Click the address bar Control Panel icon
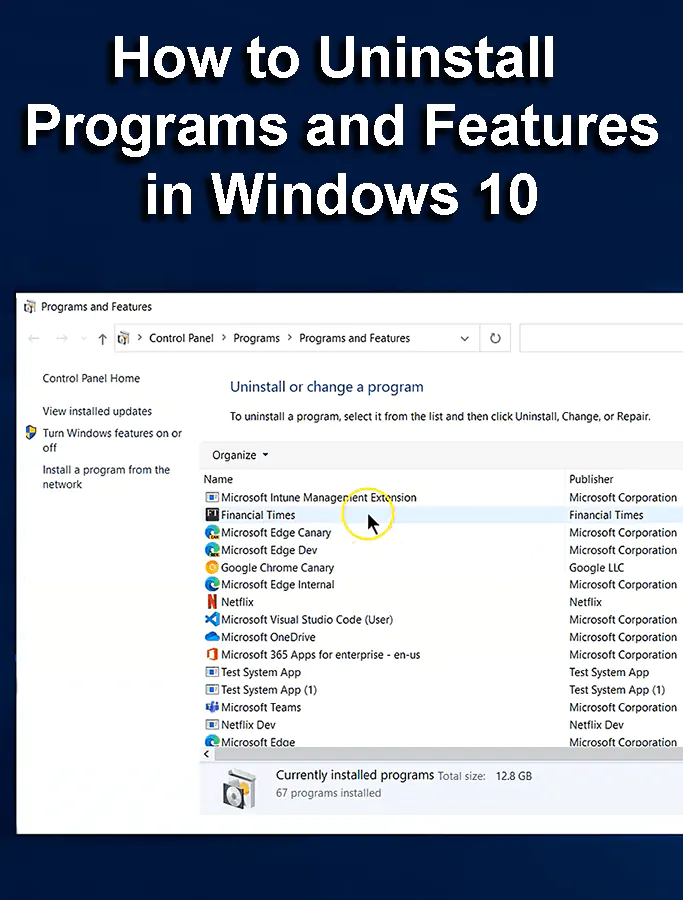Image resolution: width=683 pixels, height=900 pixels. [123, 339]
